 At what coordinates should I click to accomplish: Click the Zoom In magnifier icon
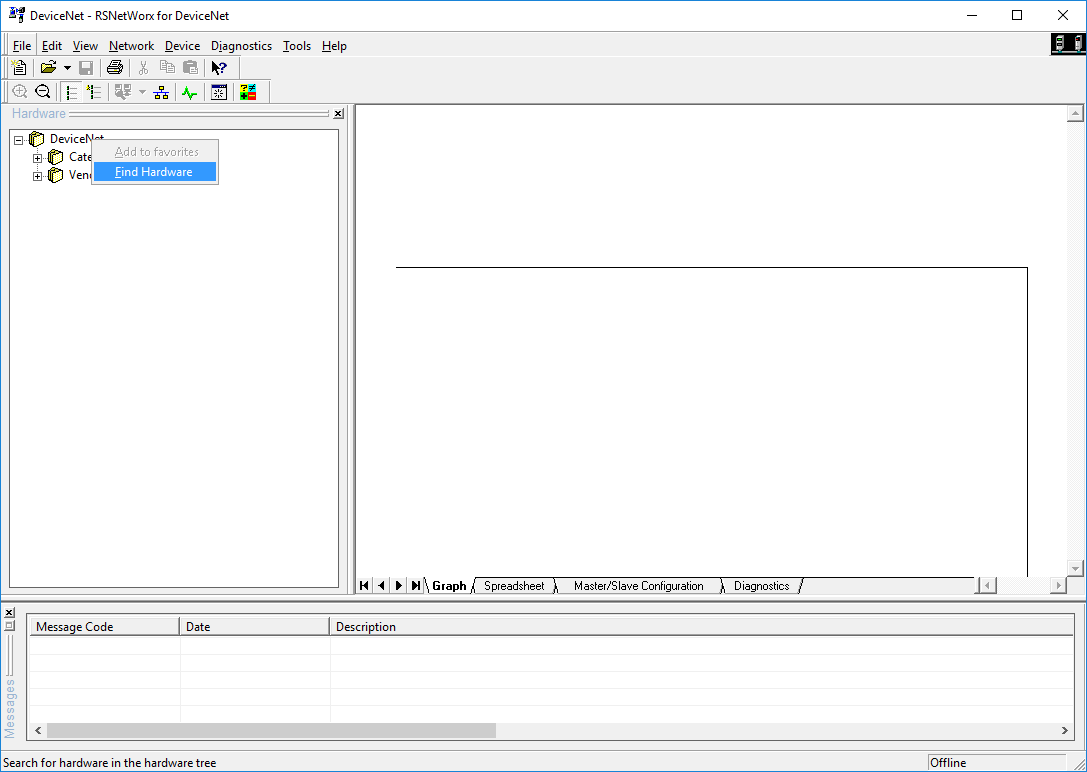pyautogui.click(x=20, y=91)
